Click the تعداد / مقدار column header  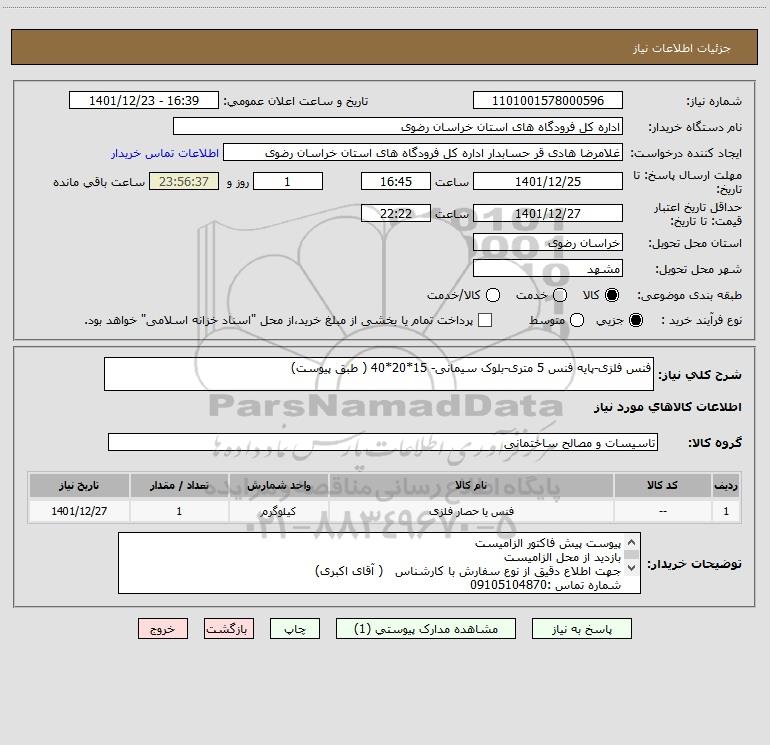point(179,485)
